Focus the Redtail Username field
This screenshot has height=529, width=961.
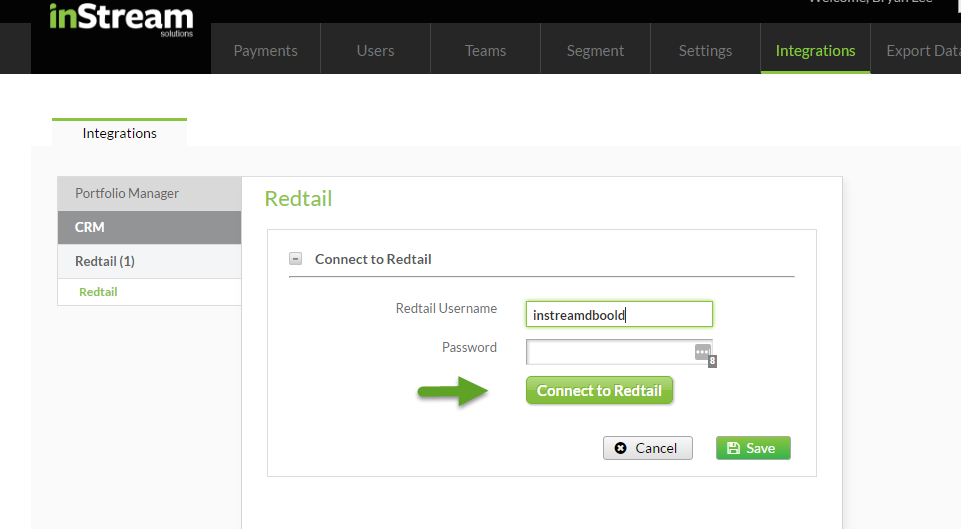(619, 314)
